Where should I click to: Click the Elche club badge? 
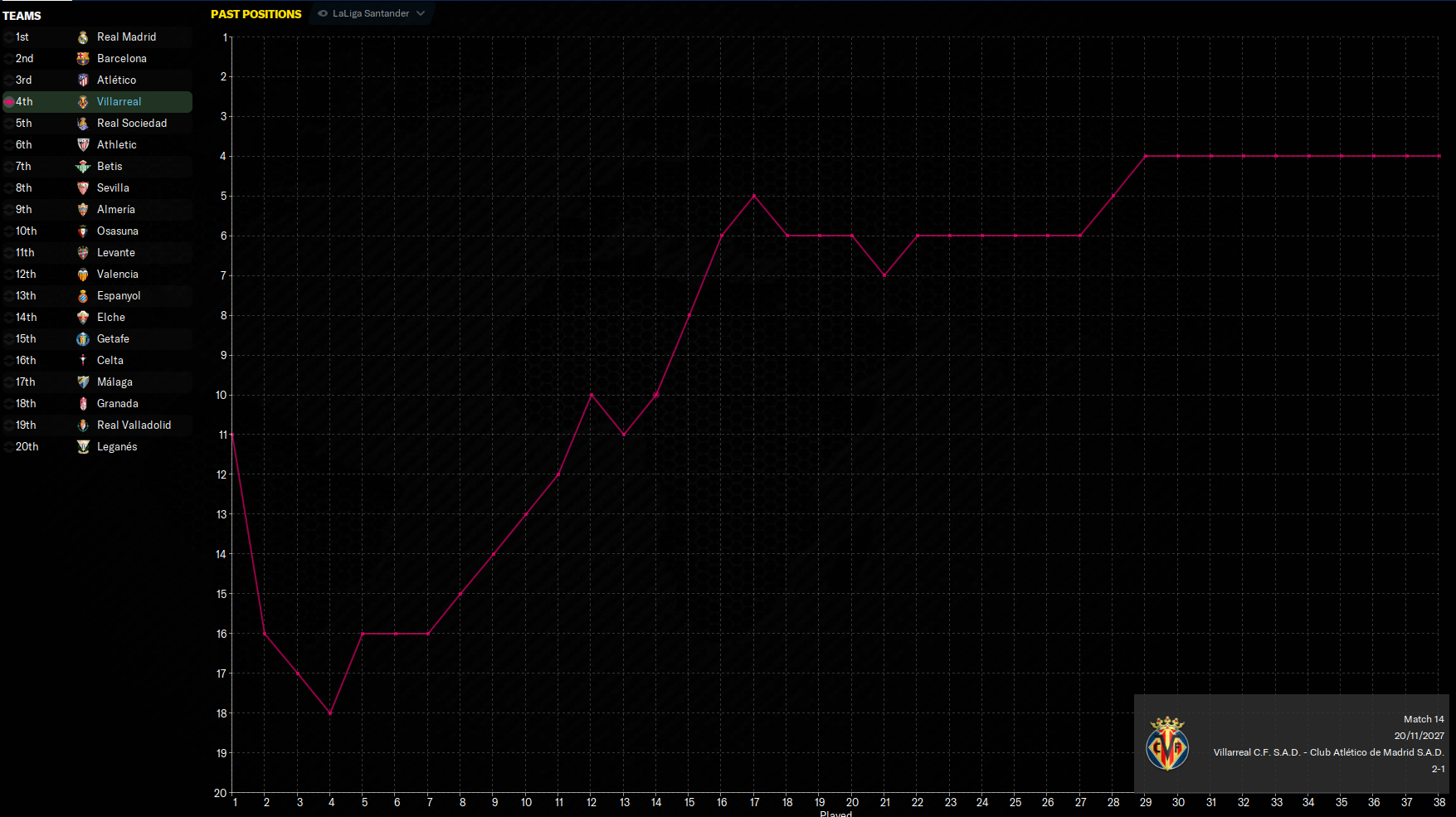click(83, 318)
